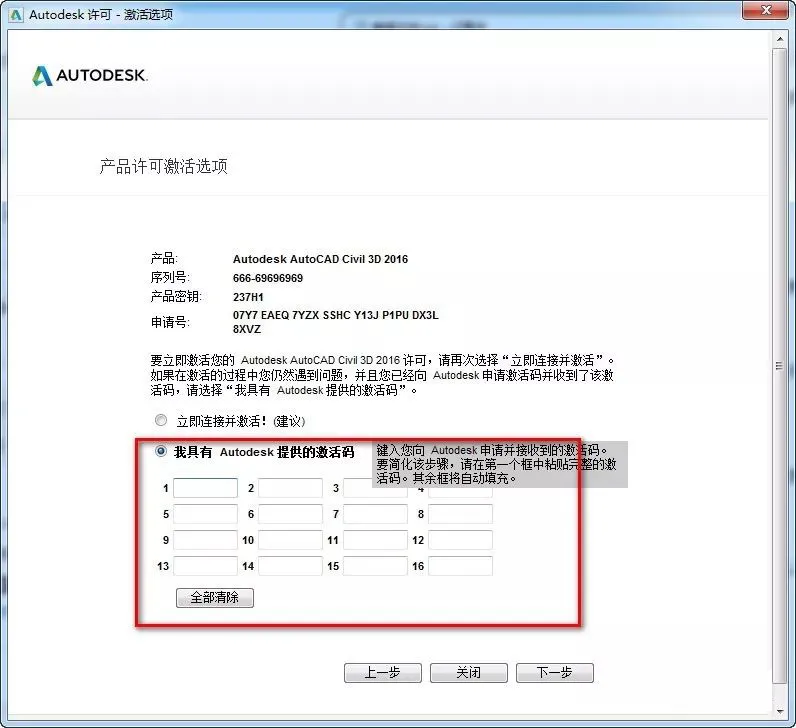The height and width of the screenshot is (728, 796).
Task: Select 我具有 Autodesk 提供的激活码 radio option
Action: (x=161, y=451)
